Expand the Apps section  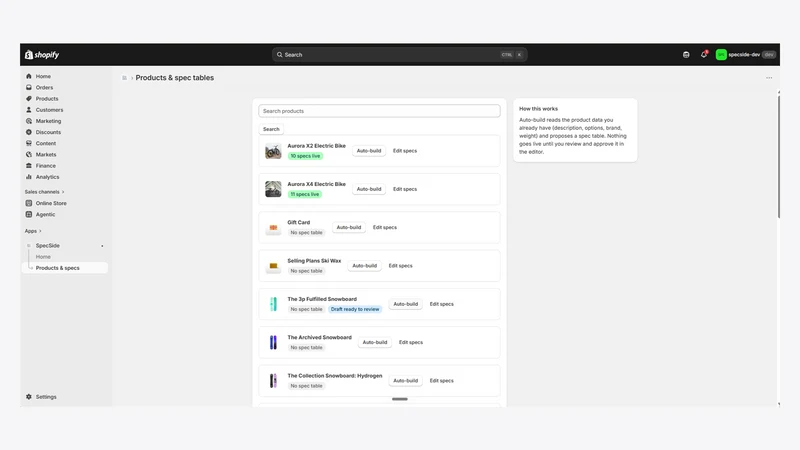[33, 231]
